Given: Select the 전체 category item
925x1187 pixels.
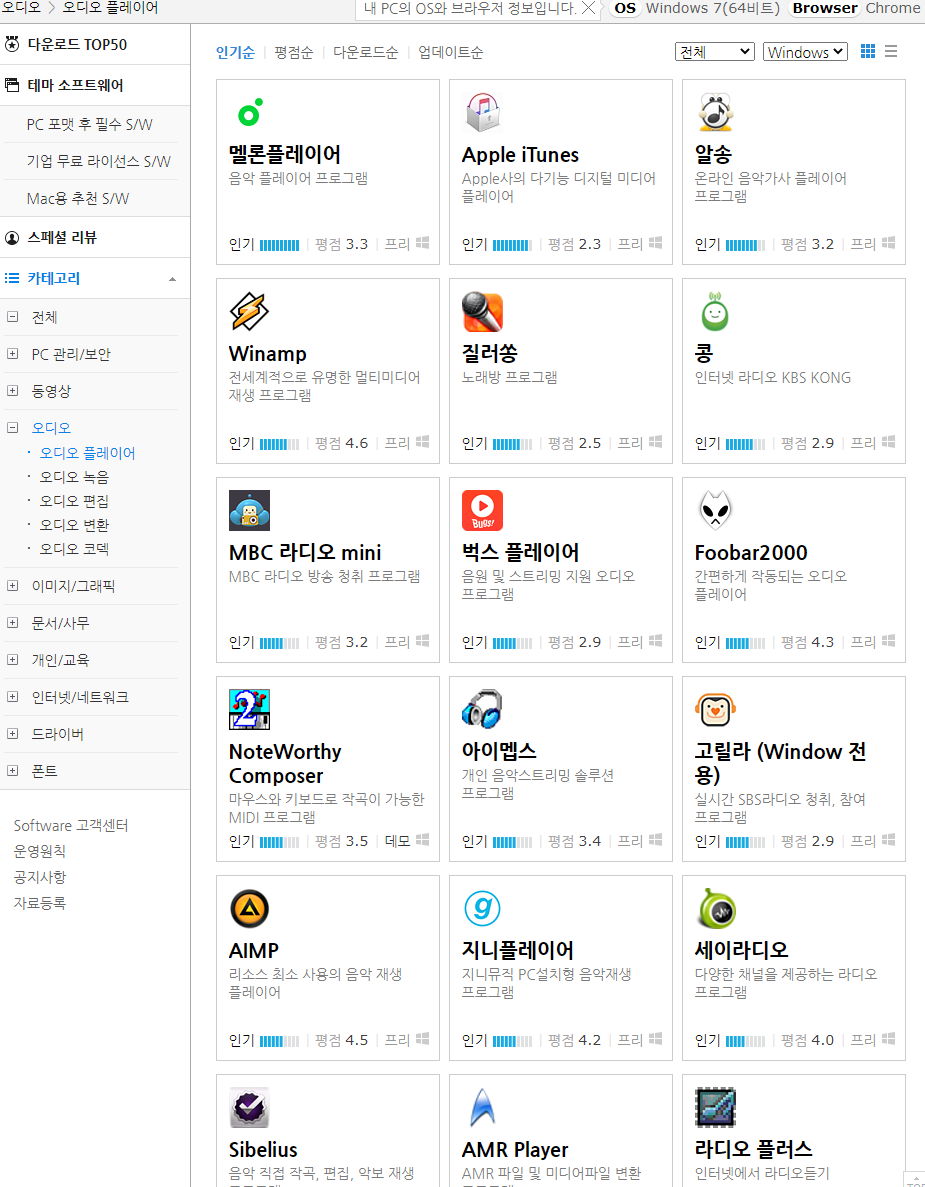Looking at the screenshot, I should (44, 317).
